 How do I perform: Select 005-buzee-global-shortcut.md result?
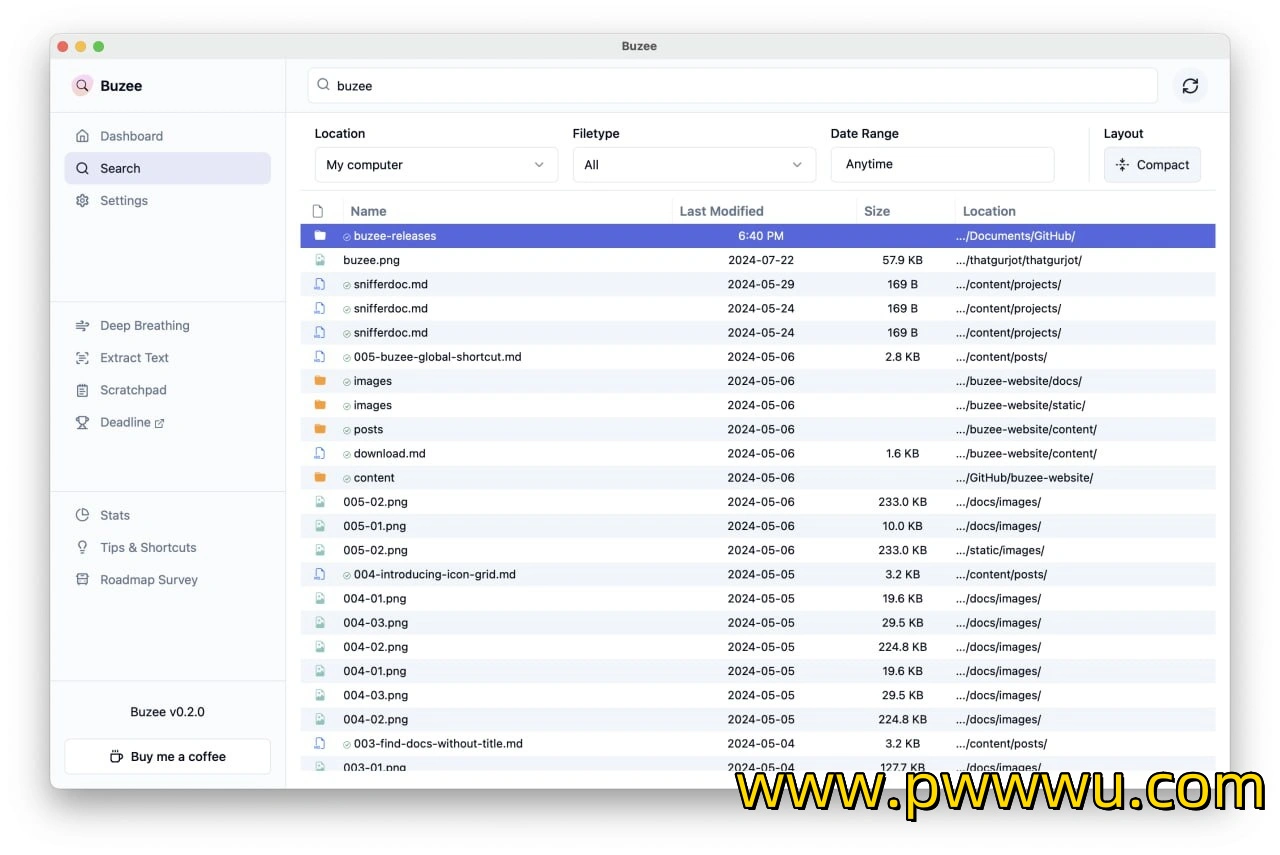click(x=758, y=357)
